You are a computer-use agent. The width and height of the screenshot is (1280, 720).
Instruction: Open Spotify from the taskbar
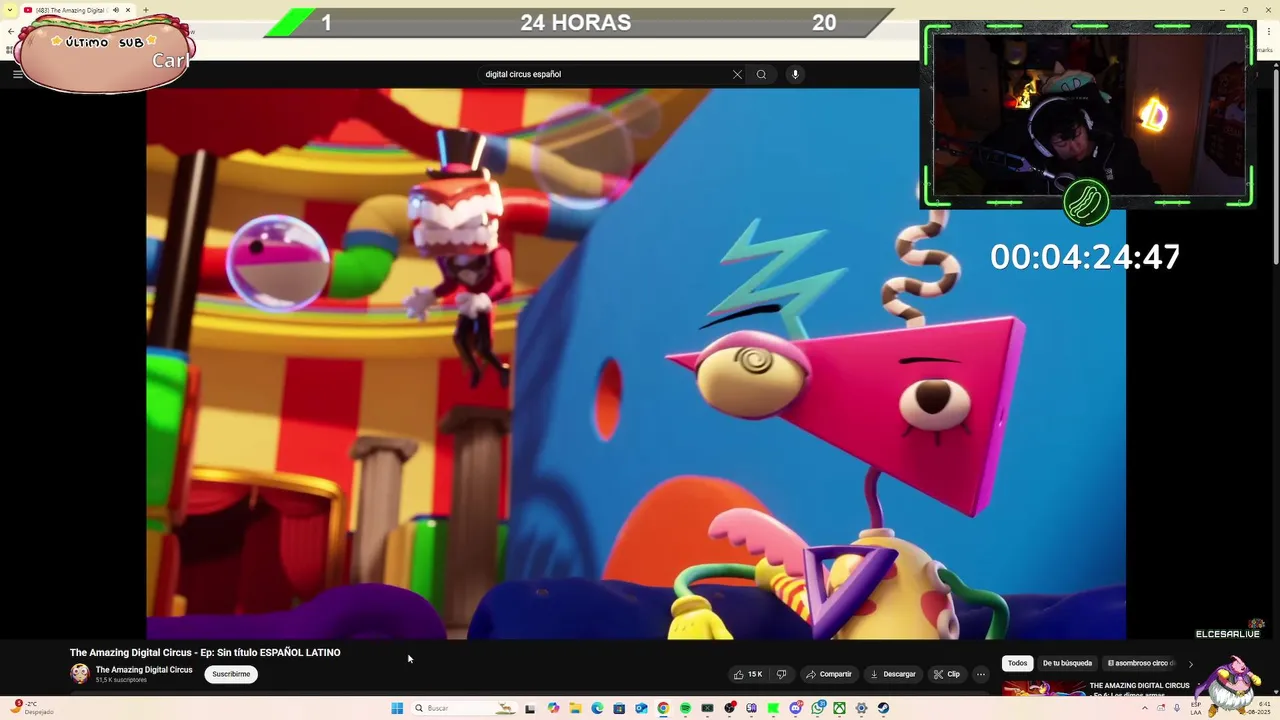coord(685,708)
